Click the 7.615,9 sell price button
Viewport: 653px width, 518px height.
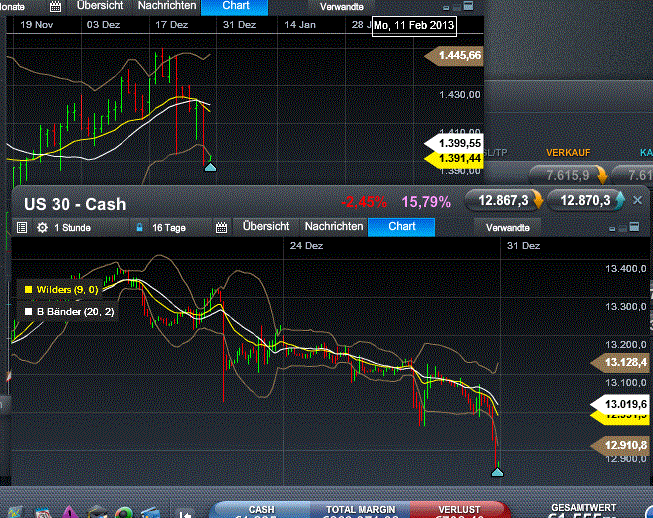point(568,175)
